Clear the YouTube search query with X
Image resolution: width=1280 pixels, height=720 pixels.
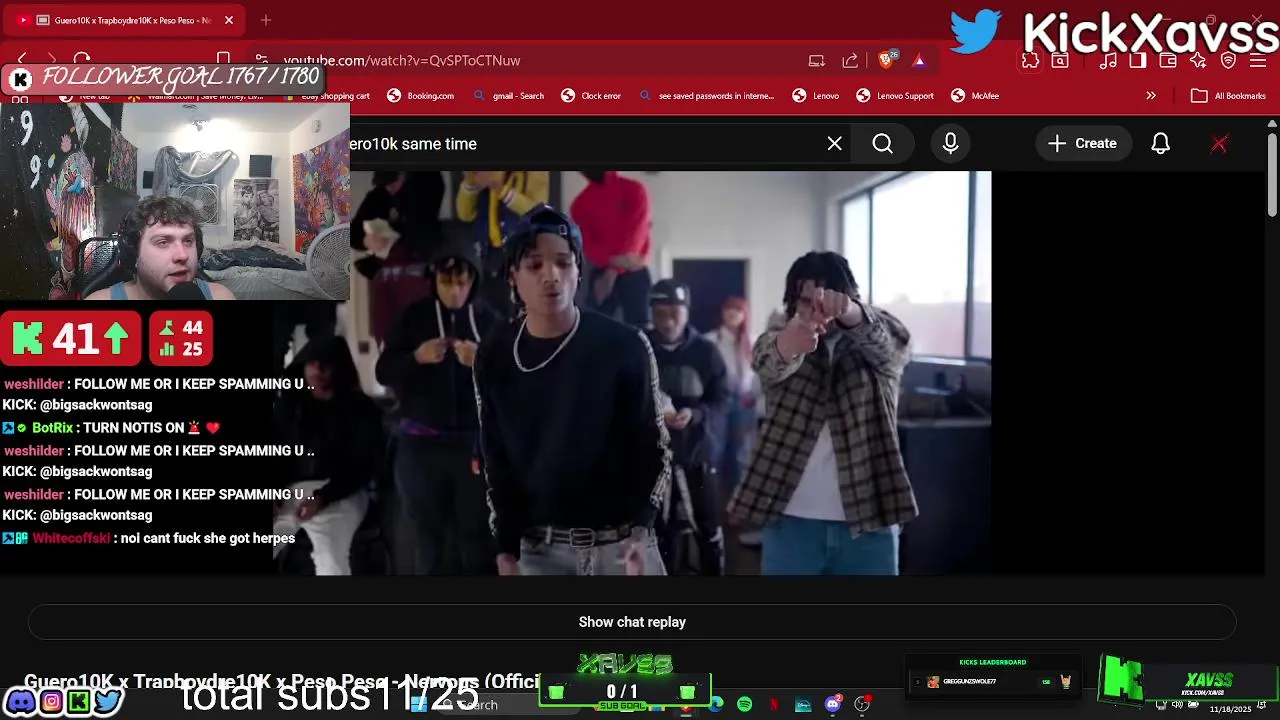(x=835, y=144)
